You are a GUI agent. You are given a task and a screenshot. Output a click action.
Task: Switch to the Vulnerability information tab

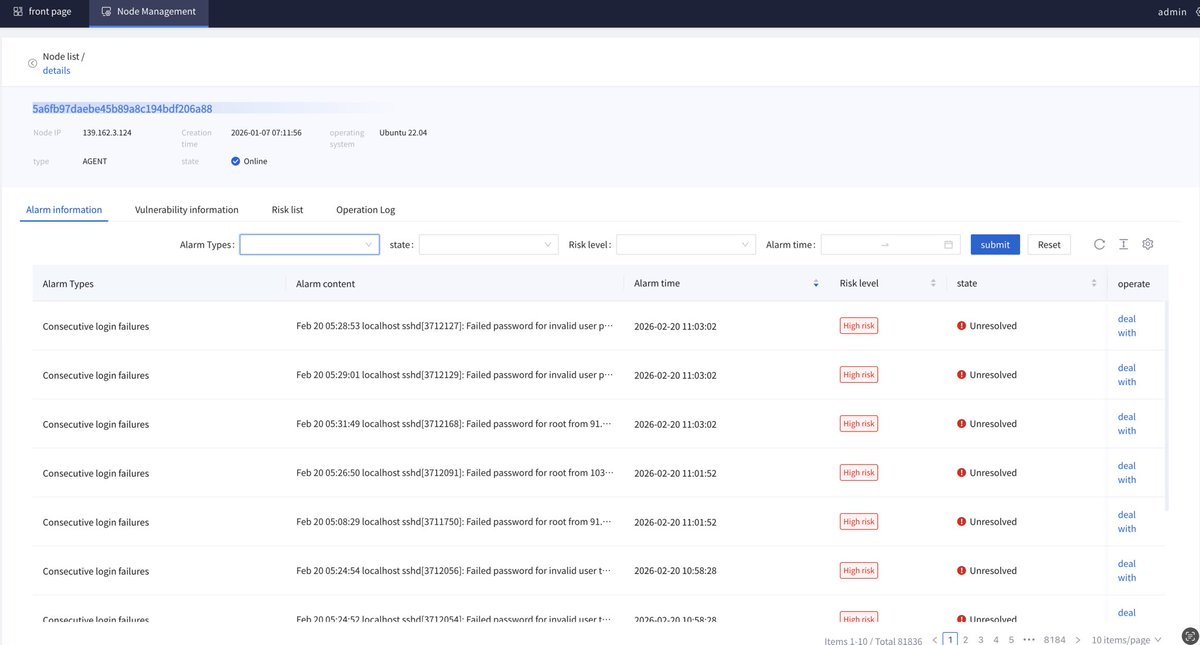(186, 209)
